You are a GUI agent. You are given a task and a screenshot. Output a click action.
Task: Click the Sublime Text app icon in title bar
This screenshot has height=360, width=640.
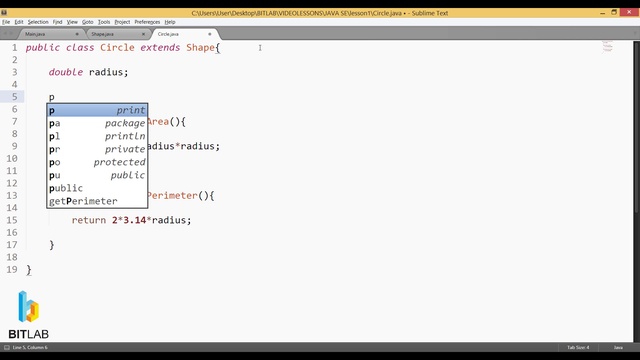4,13
